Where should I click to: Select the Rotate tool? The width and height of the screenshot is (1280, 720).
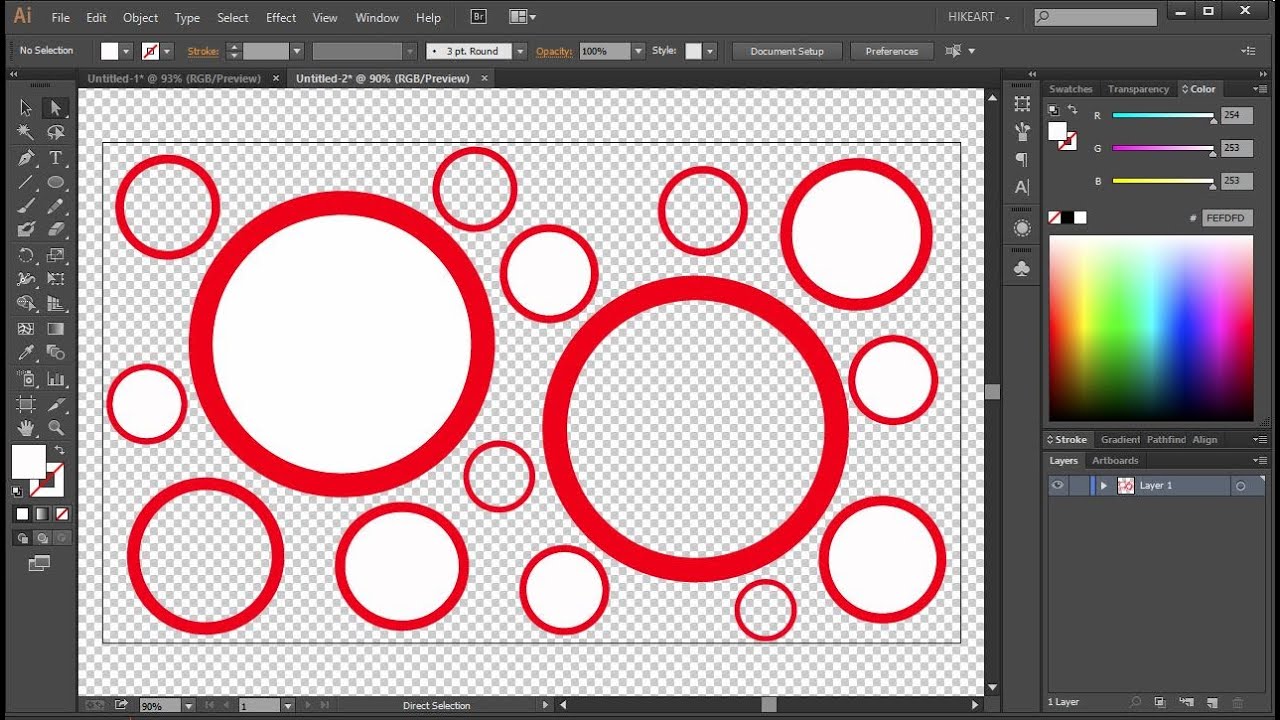(x=26, y=256)
